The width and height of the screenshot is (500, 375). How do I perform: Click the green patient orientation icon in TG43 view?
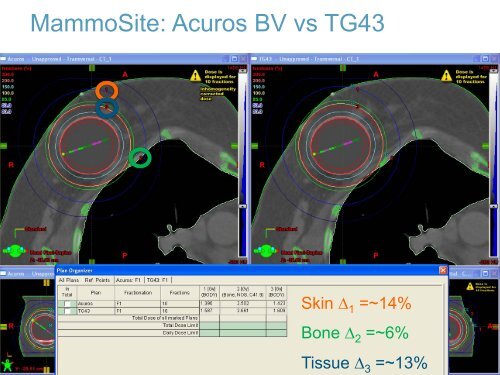tap(266, 251)
